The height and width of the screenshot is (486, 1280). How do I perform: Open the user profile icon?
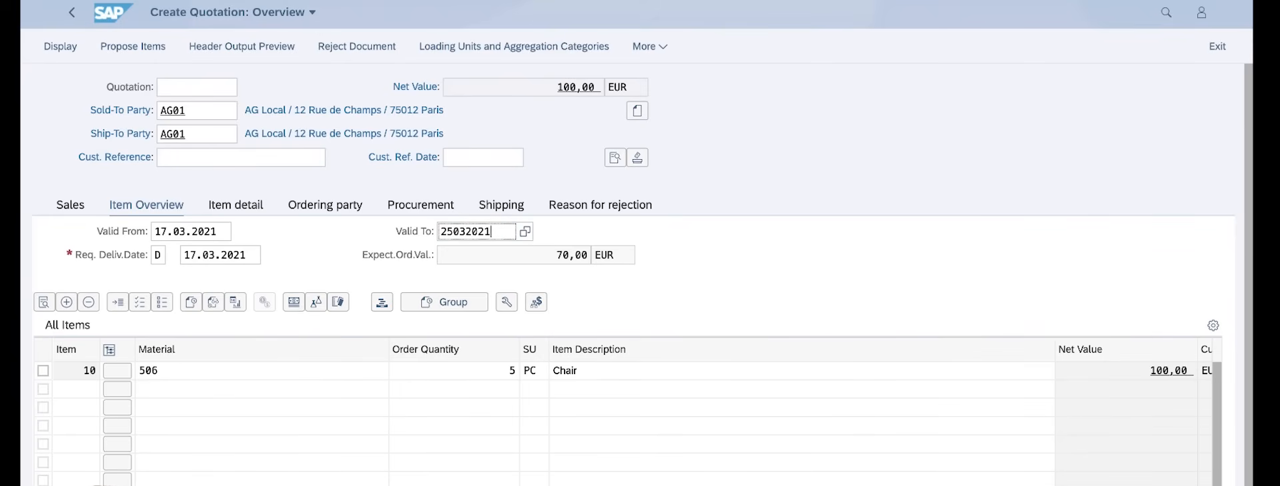[x=1201, y=12]
